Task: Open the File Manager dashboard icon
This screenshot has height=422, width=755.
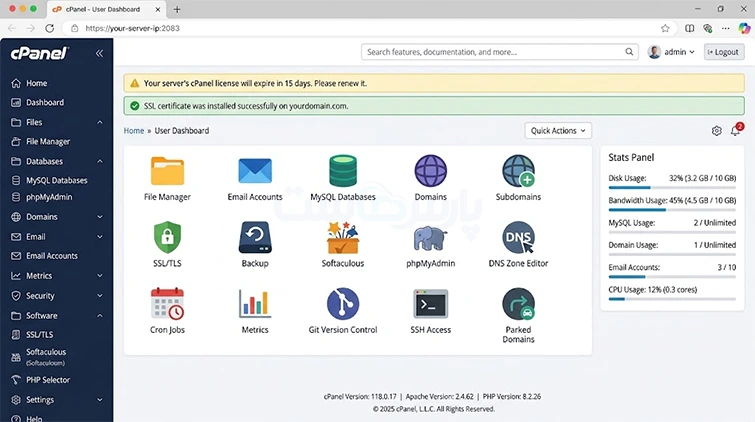Action: [167, 171]
